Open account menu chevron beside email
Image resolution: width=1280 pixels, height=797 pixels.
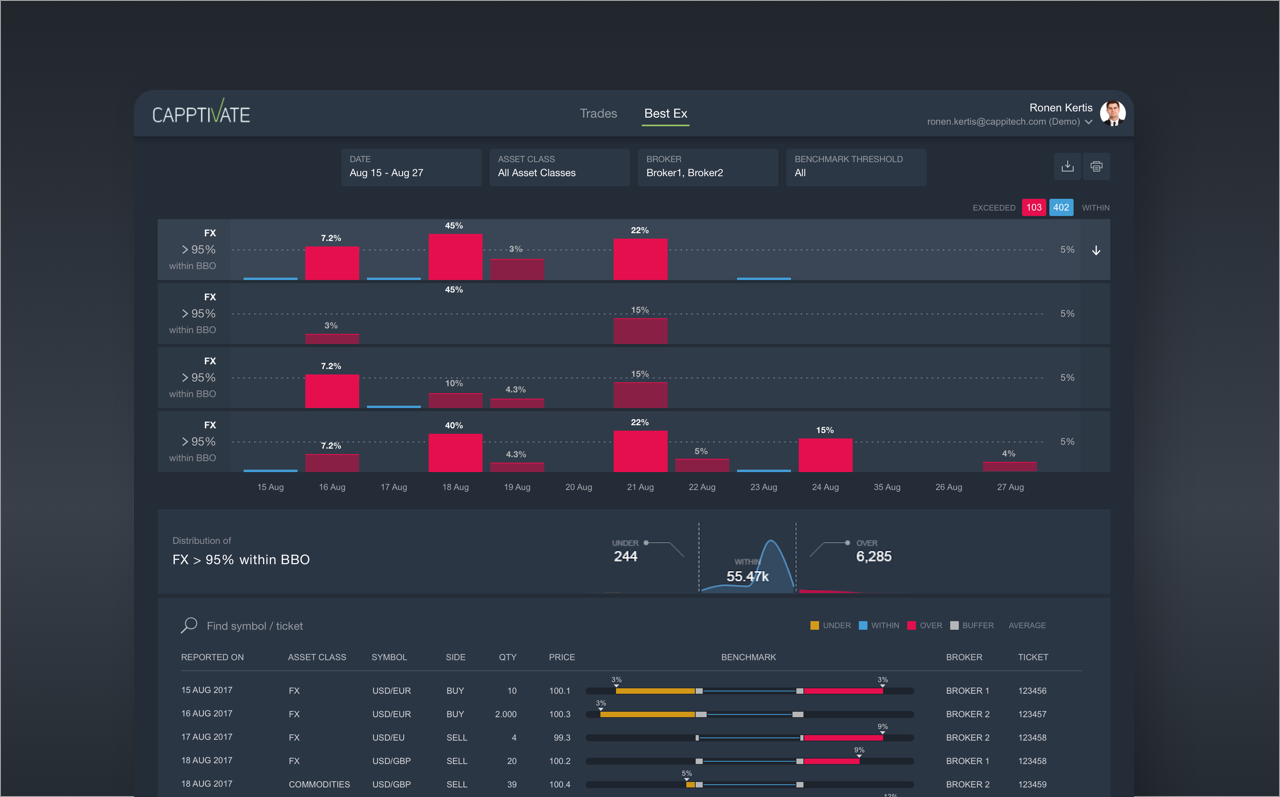1089,122
